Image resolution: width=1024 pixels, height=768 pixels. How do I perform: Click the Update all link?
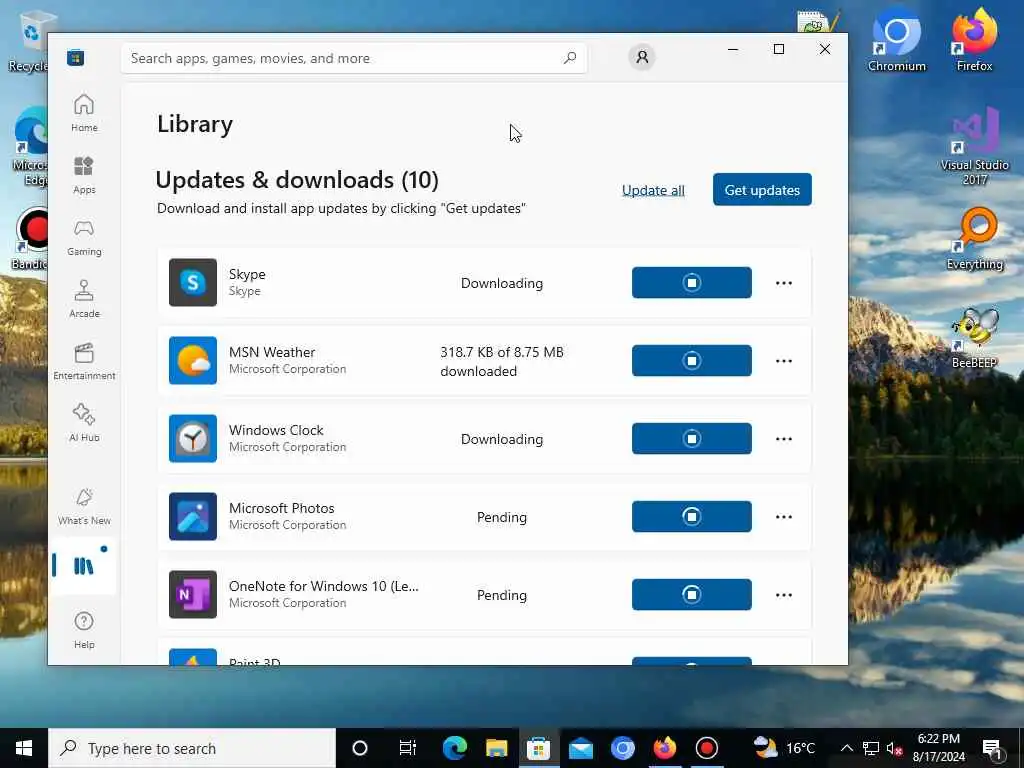(653, 190)
